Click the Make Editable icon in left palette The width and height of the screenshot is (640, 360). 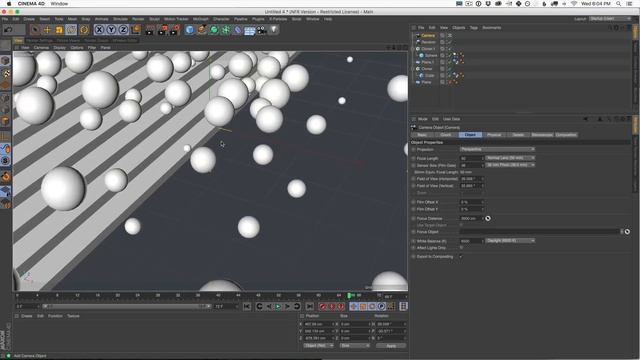pos(5,45)
